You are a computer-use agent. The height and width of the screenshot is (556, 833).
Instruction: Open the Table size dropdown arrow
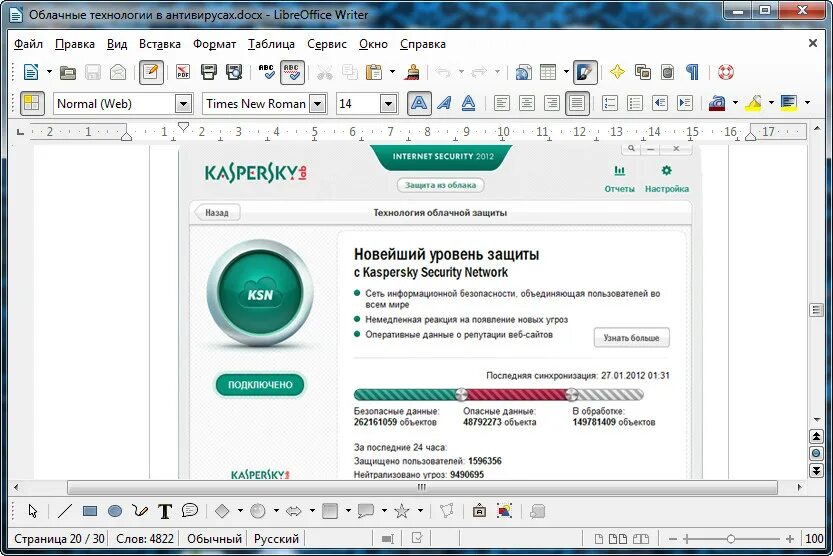click(566, 72)
